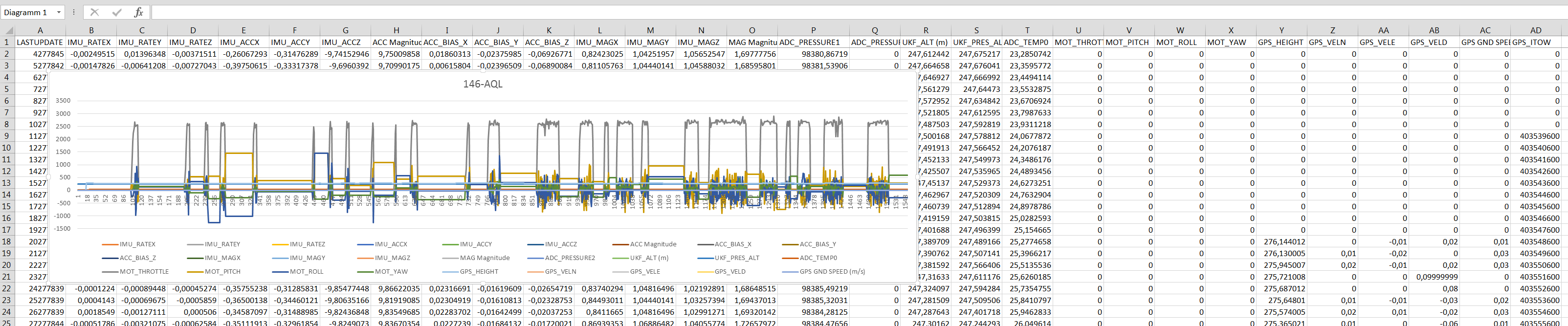Select the MOT_THROTTLE legend entry

pos(144,271)
